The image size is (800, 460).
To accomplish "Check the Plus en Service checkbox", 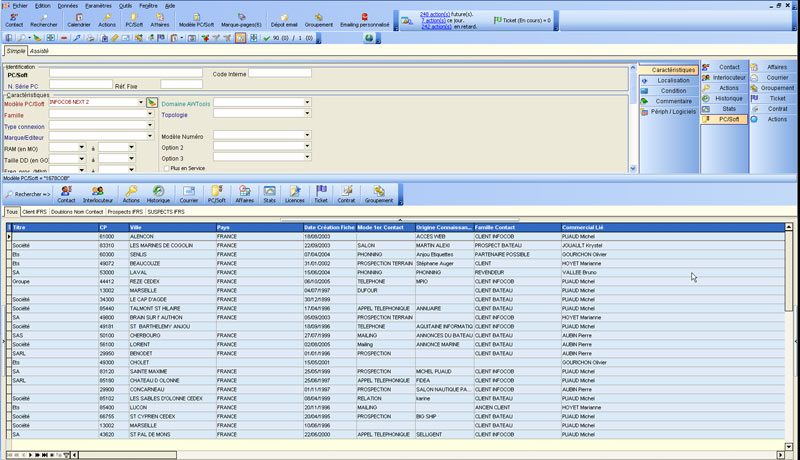I will pos(166,168).
